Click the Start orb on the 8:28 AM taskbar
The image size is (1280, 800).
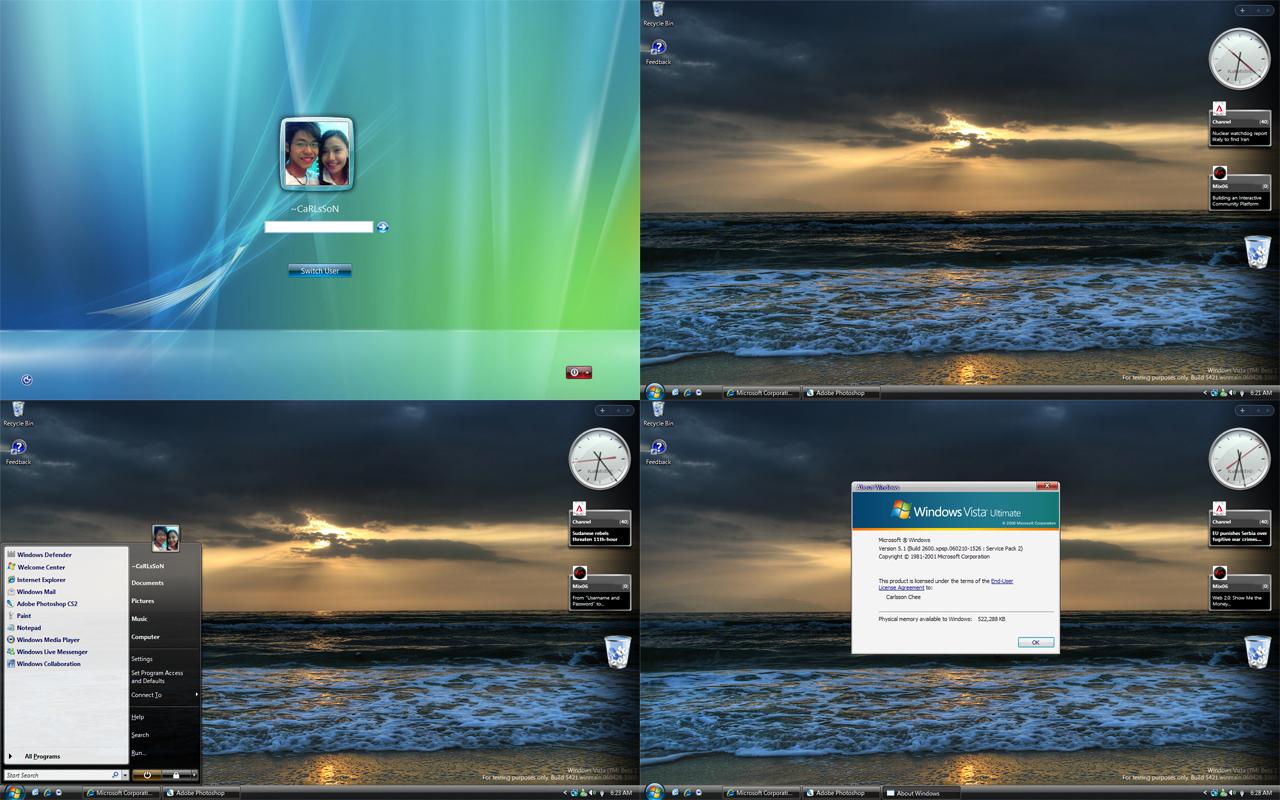coord(655,792)
